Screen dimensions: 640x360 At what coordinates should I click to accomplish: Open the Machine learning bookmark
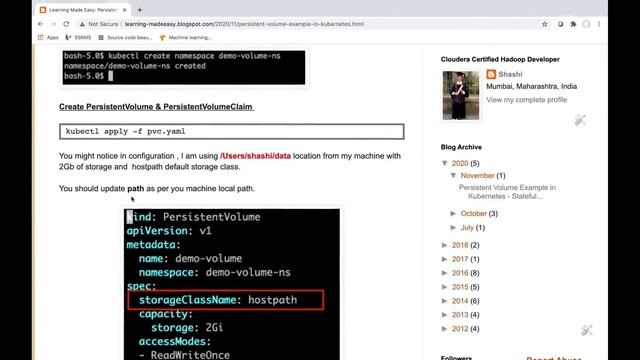(185, 38)
